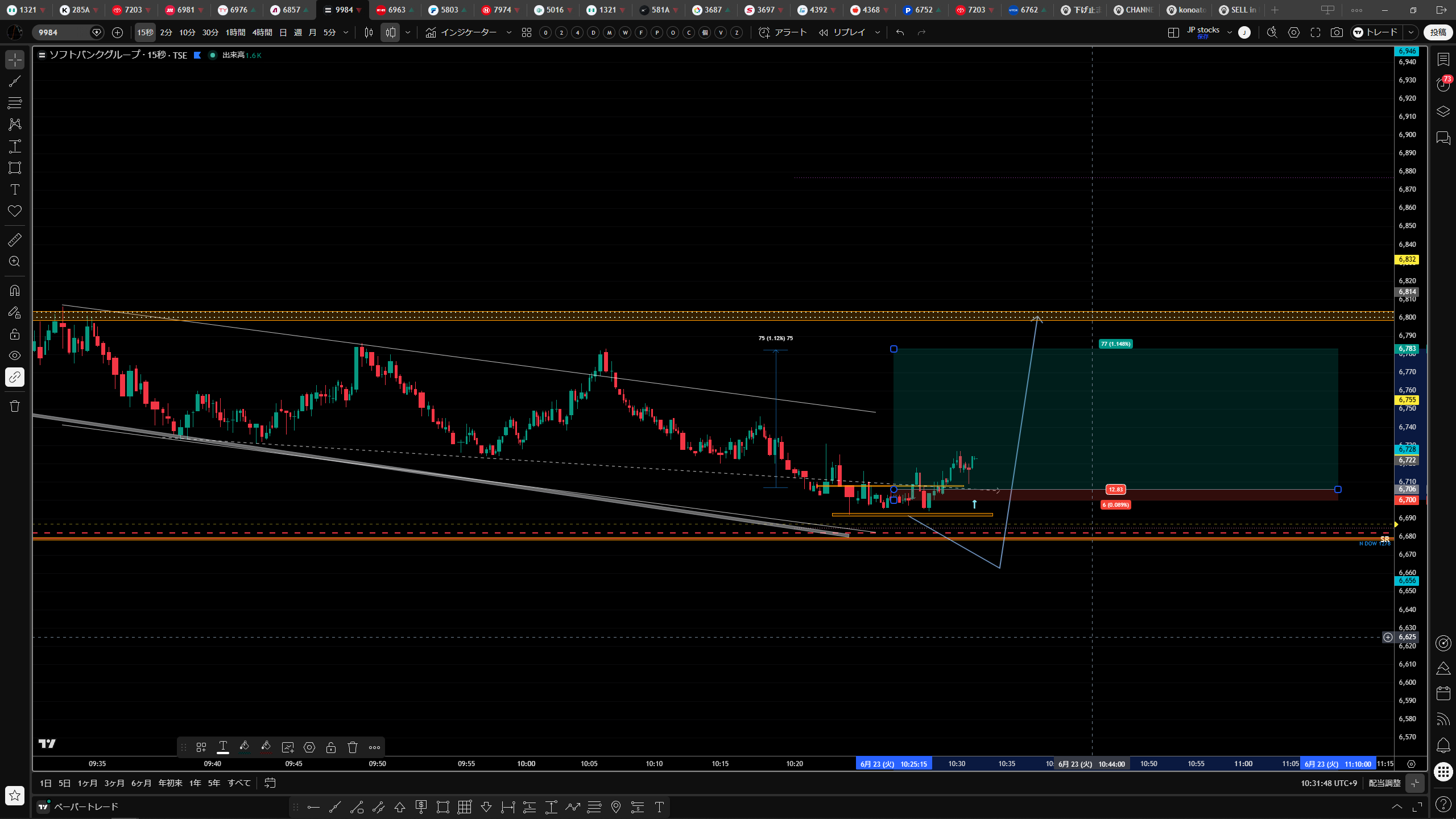Viewport: 1456px width, 819px height.
Task: Toggle lock all drawings
Action: click(15, 334)
